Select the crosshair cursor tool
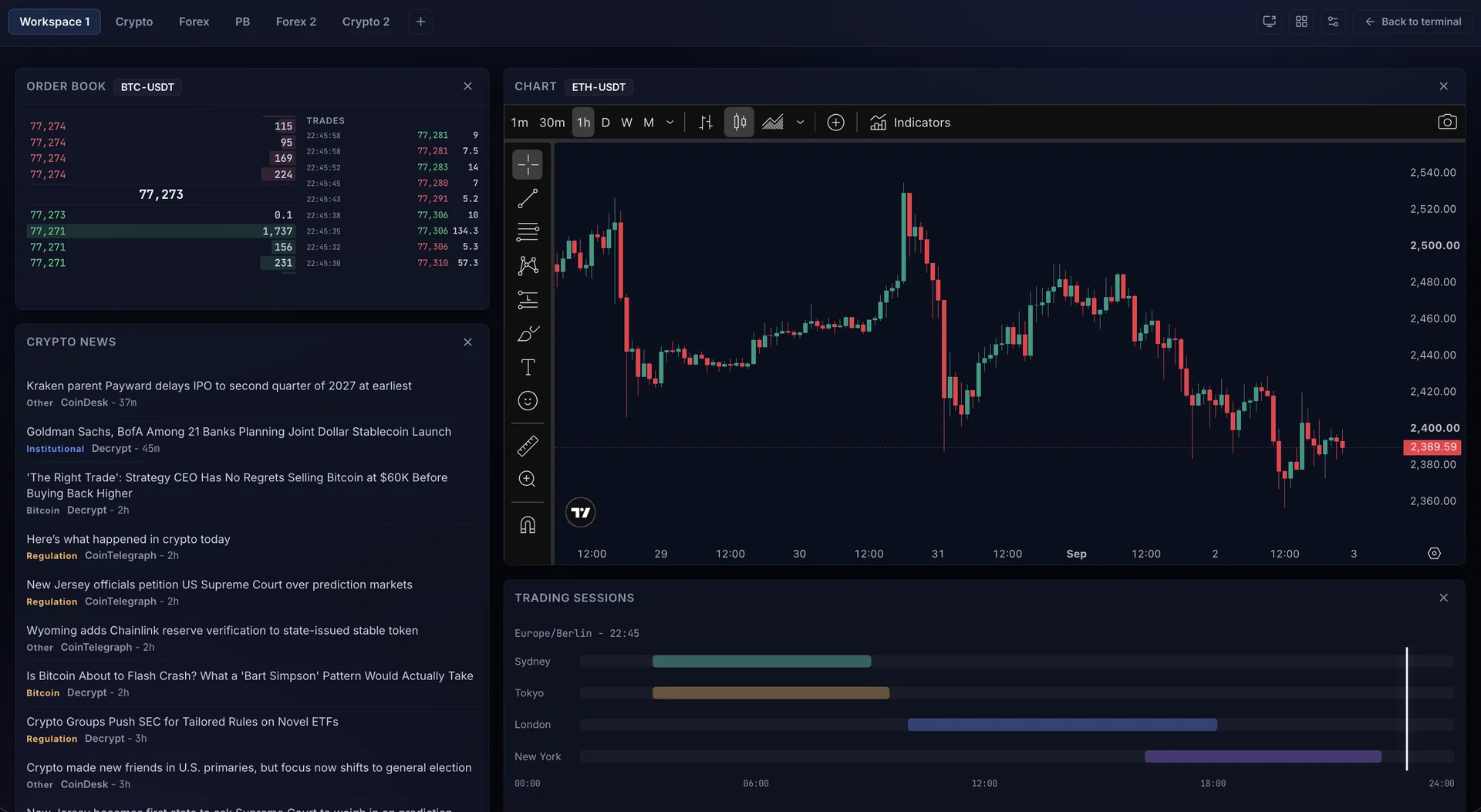1481x812 pixels. tap(528, 164)
